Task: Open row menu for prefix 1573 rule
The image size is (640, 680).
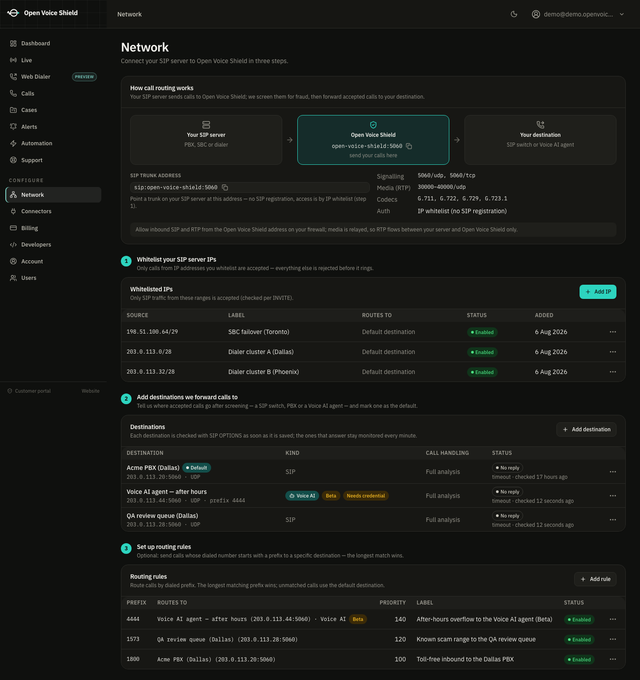Action: pos(613,639)
